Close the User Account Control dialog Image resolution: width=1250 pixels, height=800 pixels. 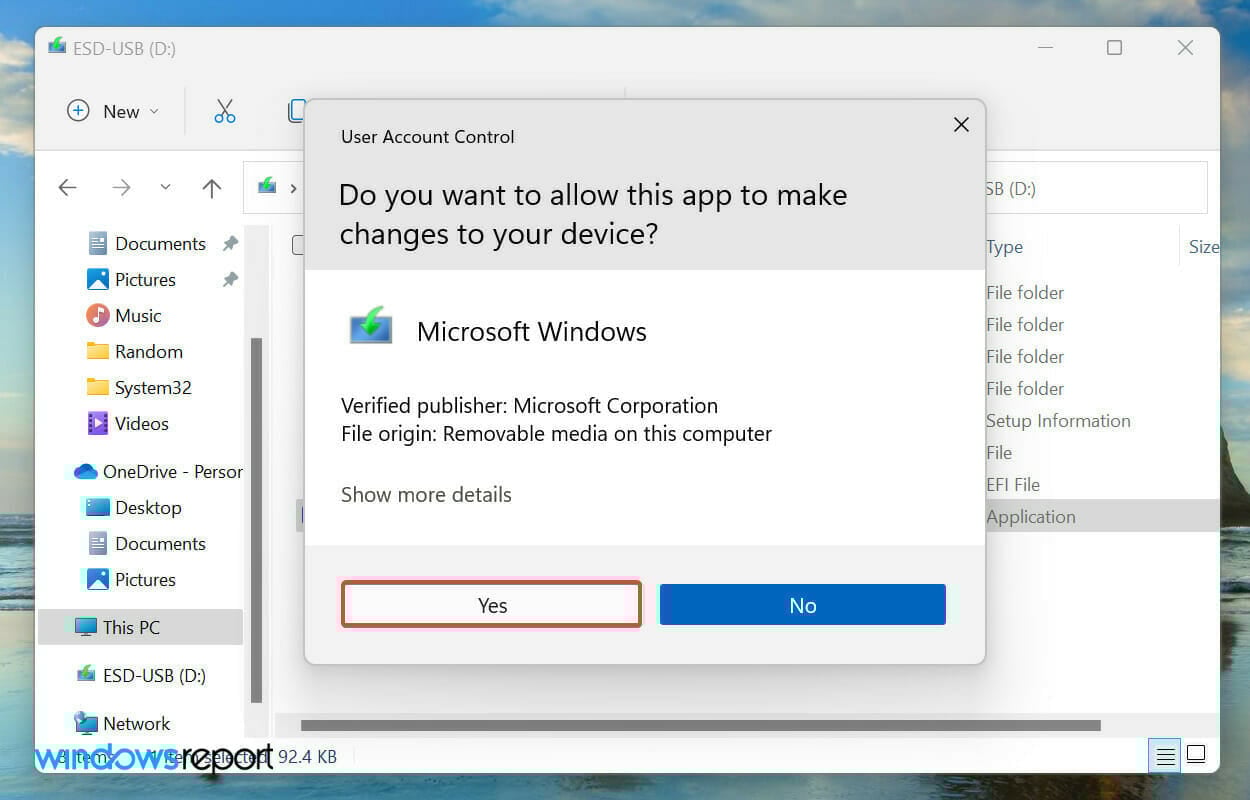pyautogui.click(x=961, y=124)
